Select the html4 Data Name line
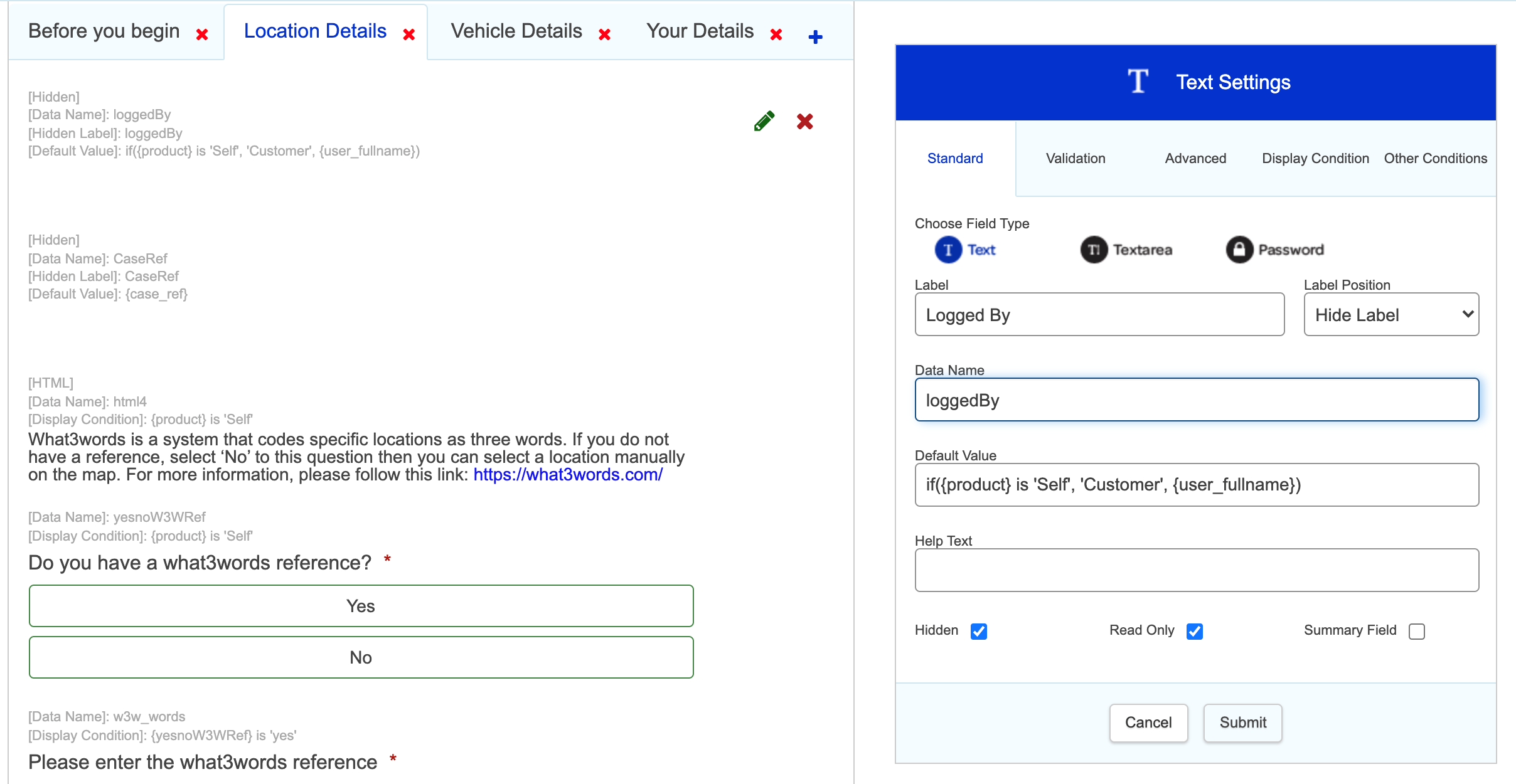 pyautogui.click(x=87, y=401)
